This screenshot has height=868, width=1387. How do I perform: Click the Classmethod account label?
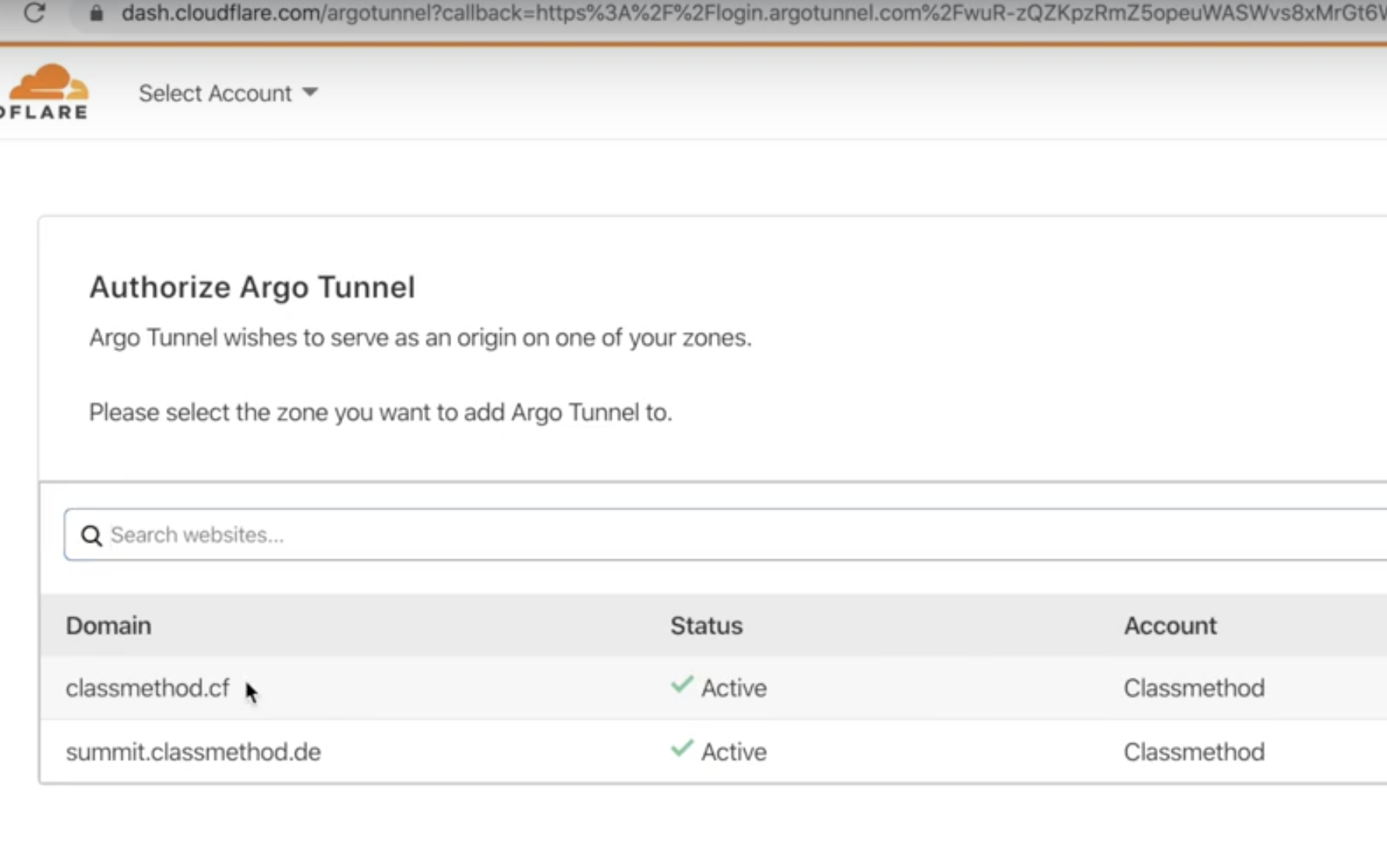[x=1193, y=688]
